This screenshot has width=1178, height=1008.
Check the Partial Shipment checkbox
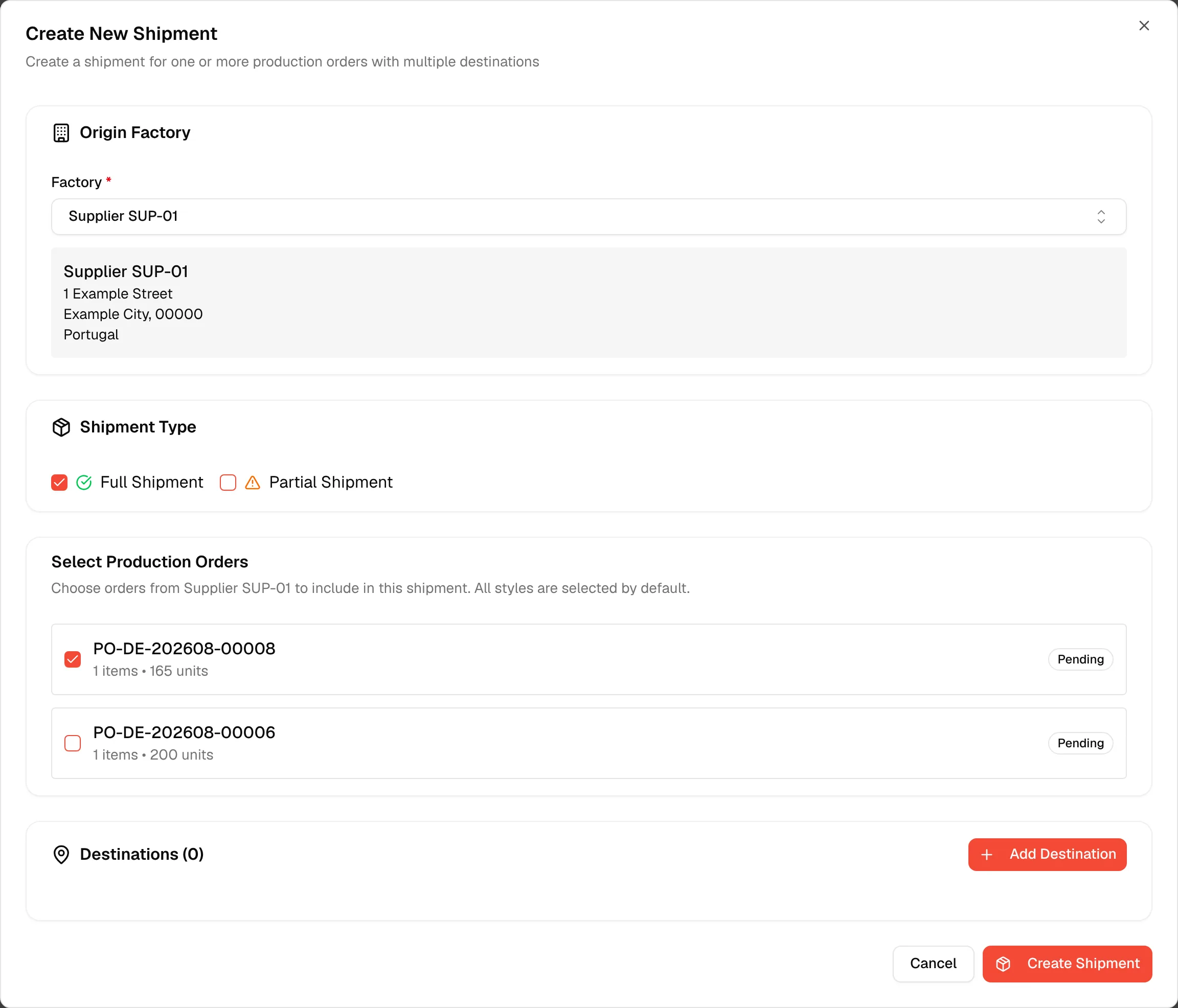click(x=228, y=482)
